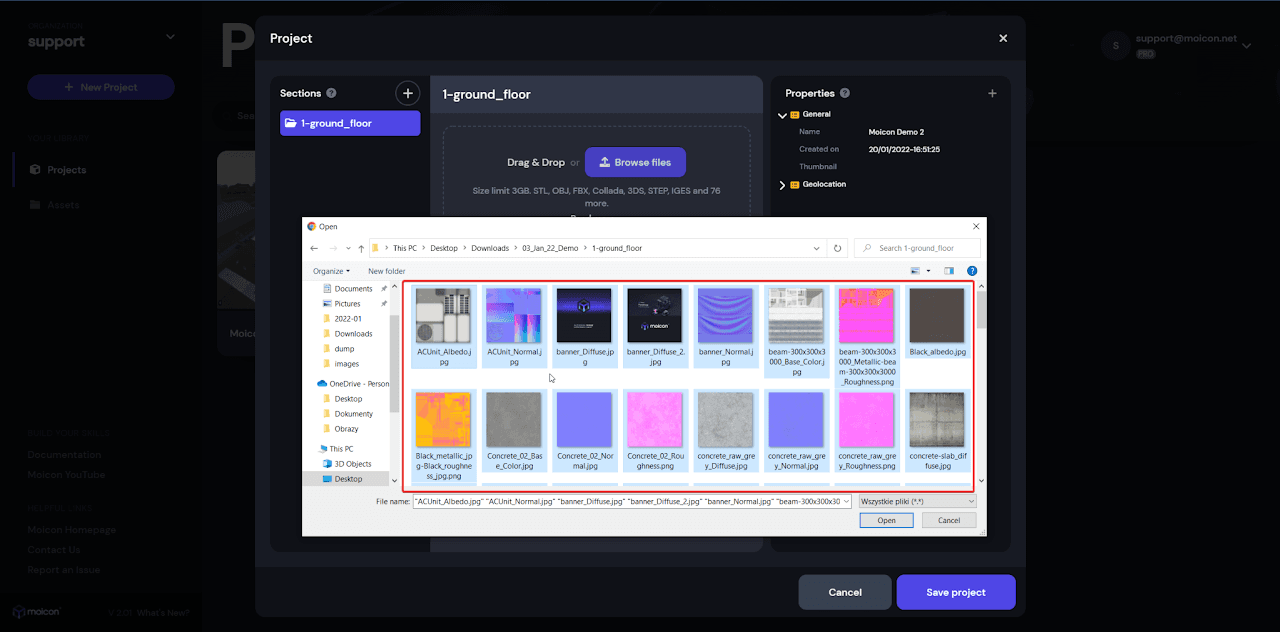Viewport: 1280px width, 632px height.
Task: Click the change view icon in file dialog
Action: click(x=915, y=271)
